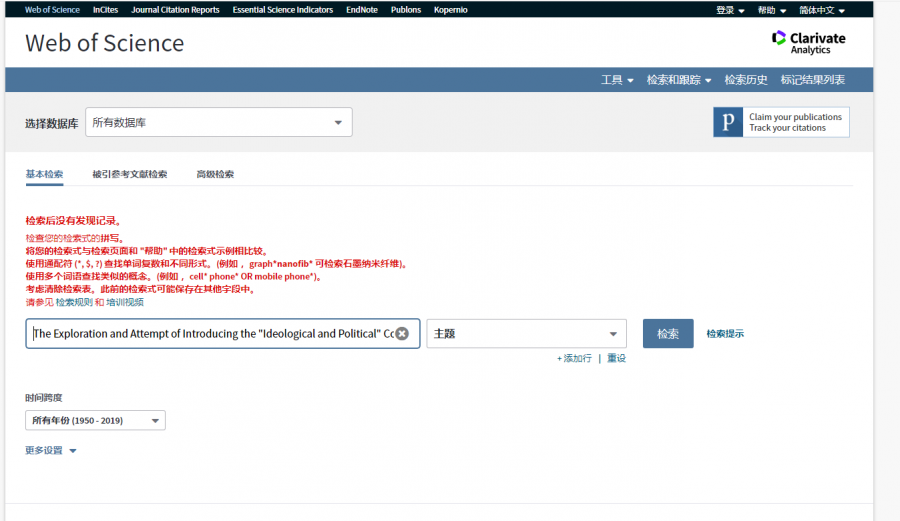Viewport: 900px width, 521px height.
Task: Expand 更多设置 section
Action: point(51,450)
